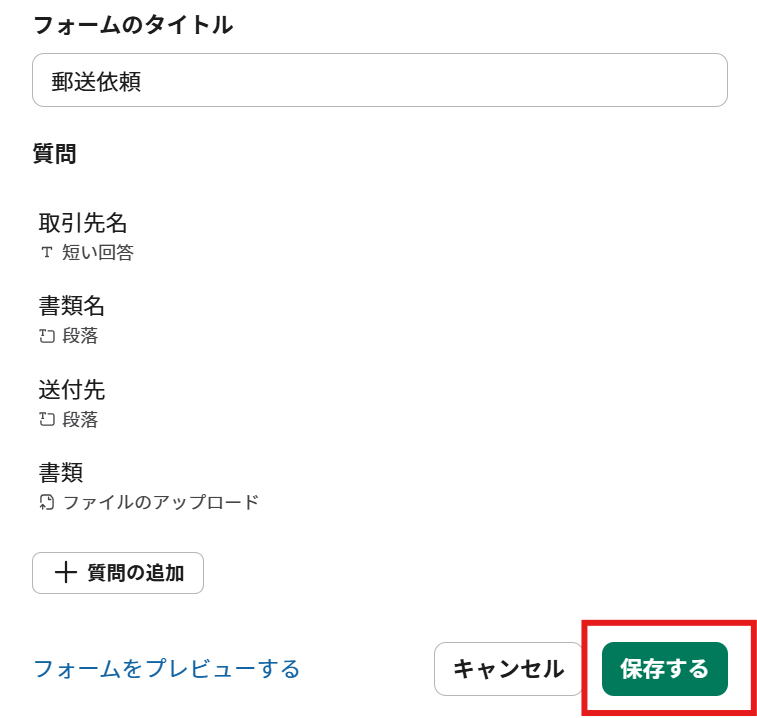Select the 取引先名 question
The height and width of the screenshot is (718, 757).
[x=83, y=223]
